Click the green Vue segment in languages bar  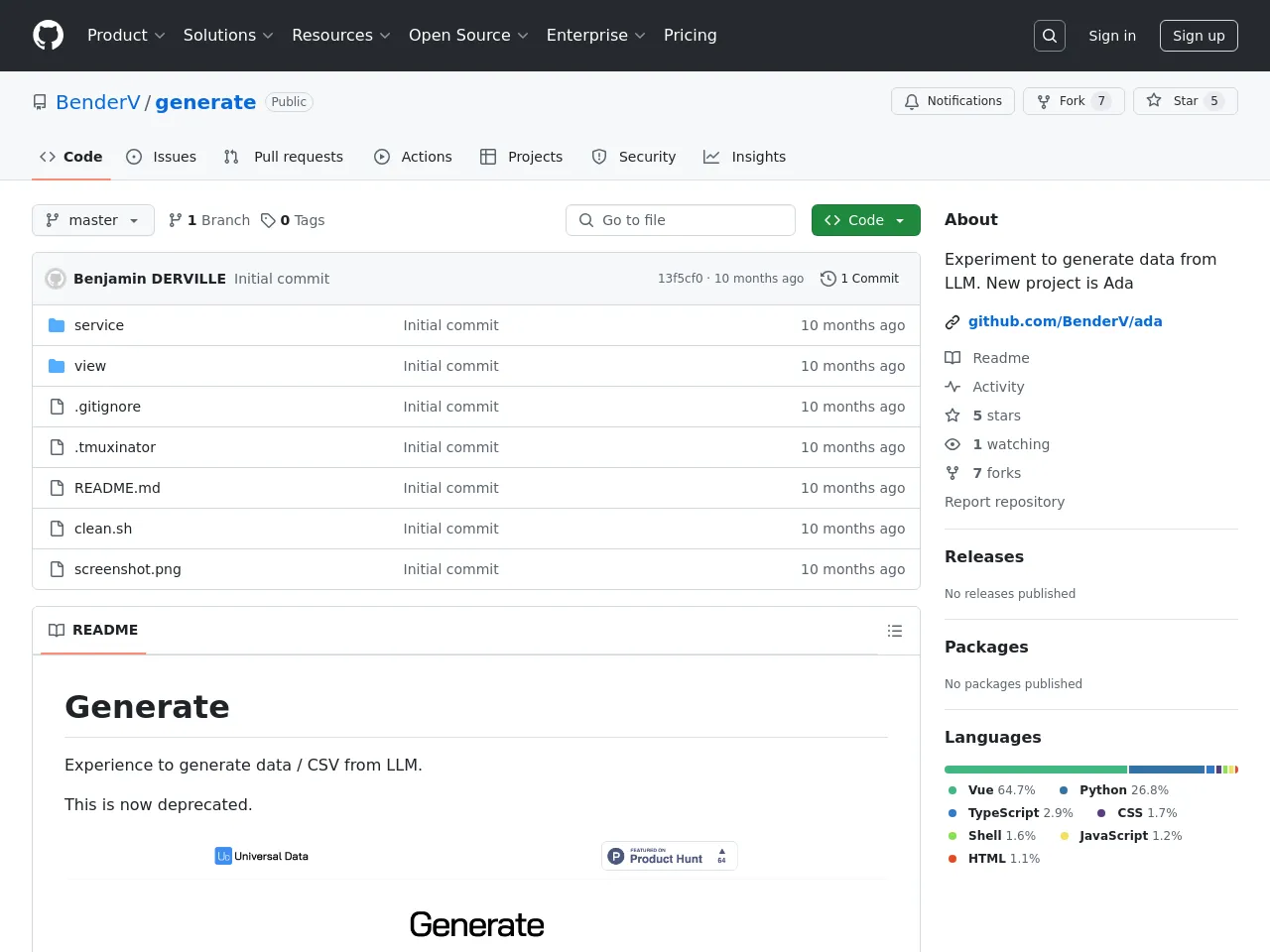(x=1035, y=770)
